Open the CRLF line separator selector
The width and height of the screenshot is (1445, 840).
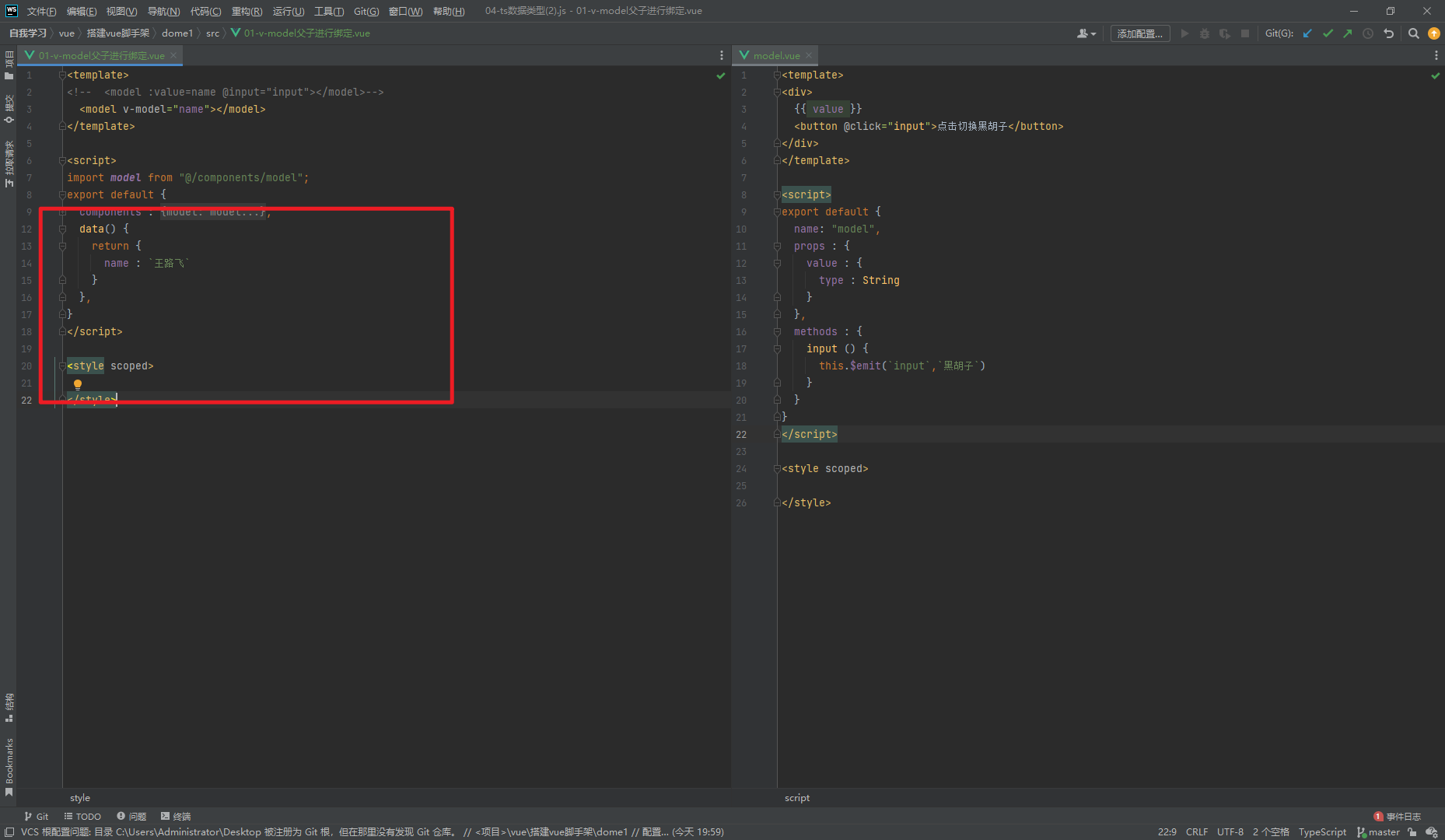[1197, 832]
